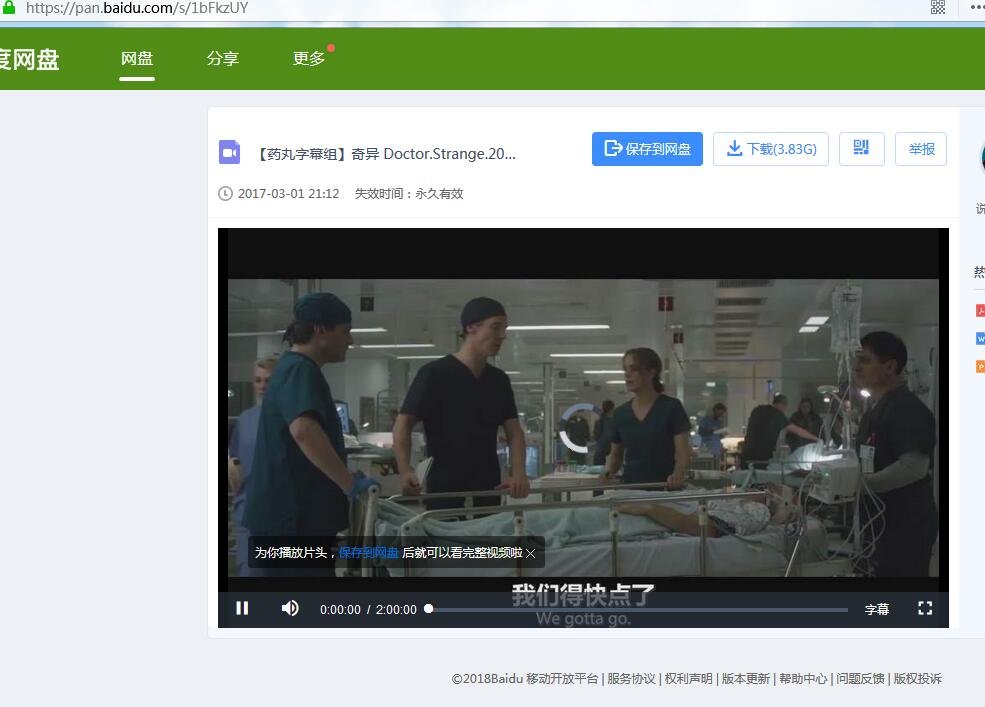Open the red PDF file icon in the sidebar
985x707 pixels.
(x=981, y=310)
